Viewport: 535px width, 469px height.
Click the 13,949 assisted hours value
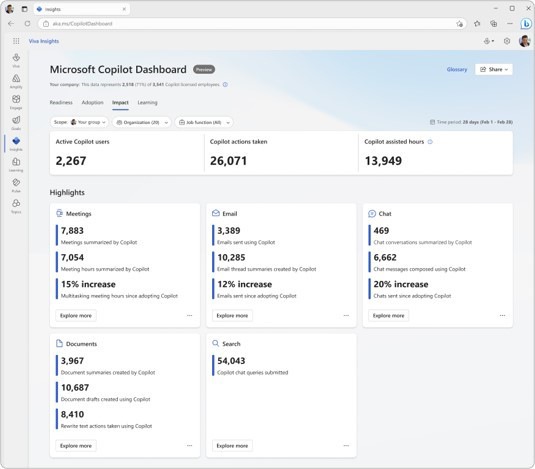pos(383,161)
